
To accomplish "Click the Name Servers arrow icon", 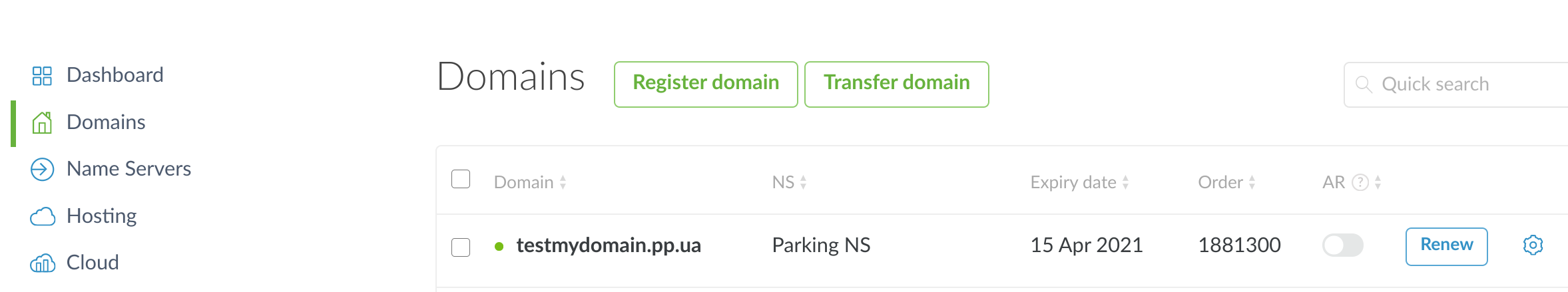I will coord(42,170).
